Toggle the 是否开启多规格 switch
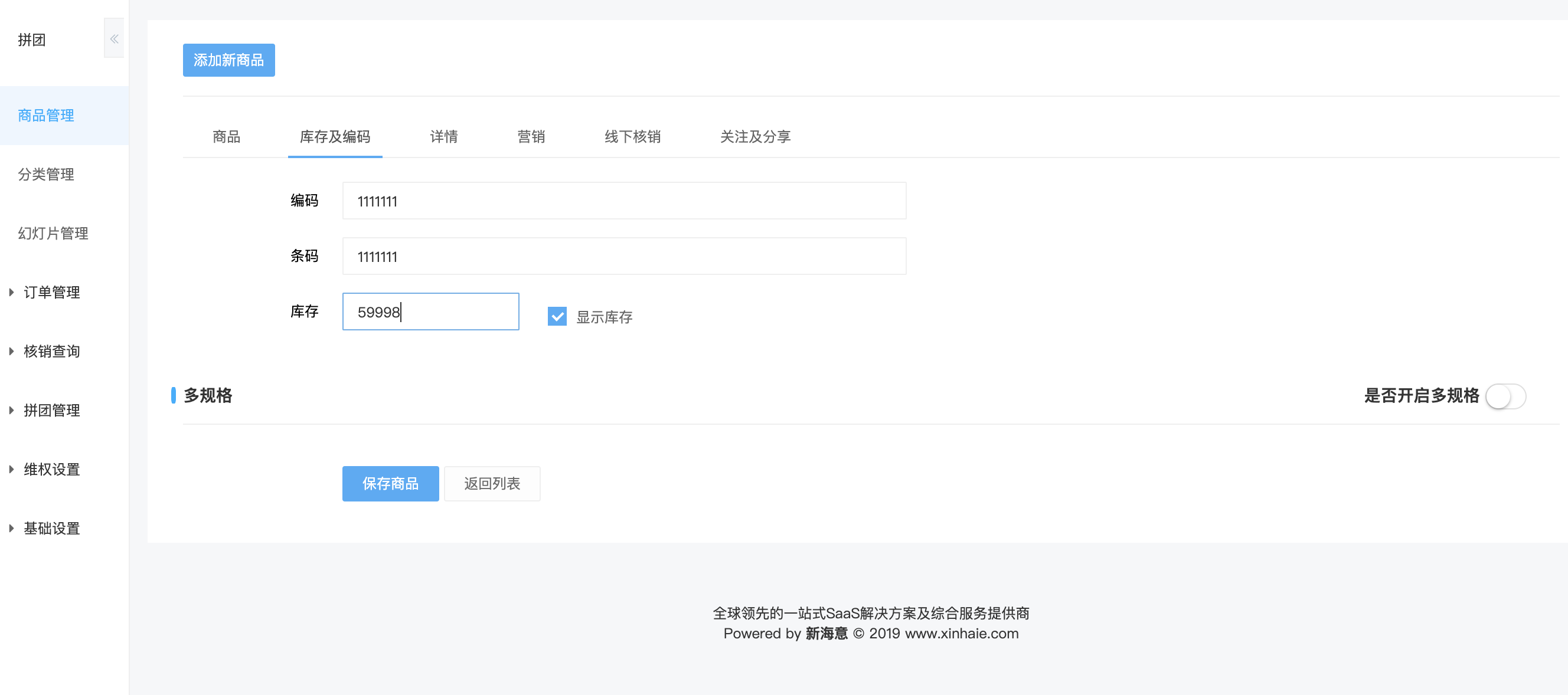 pos(1505,396)
